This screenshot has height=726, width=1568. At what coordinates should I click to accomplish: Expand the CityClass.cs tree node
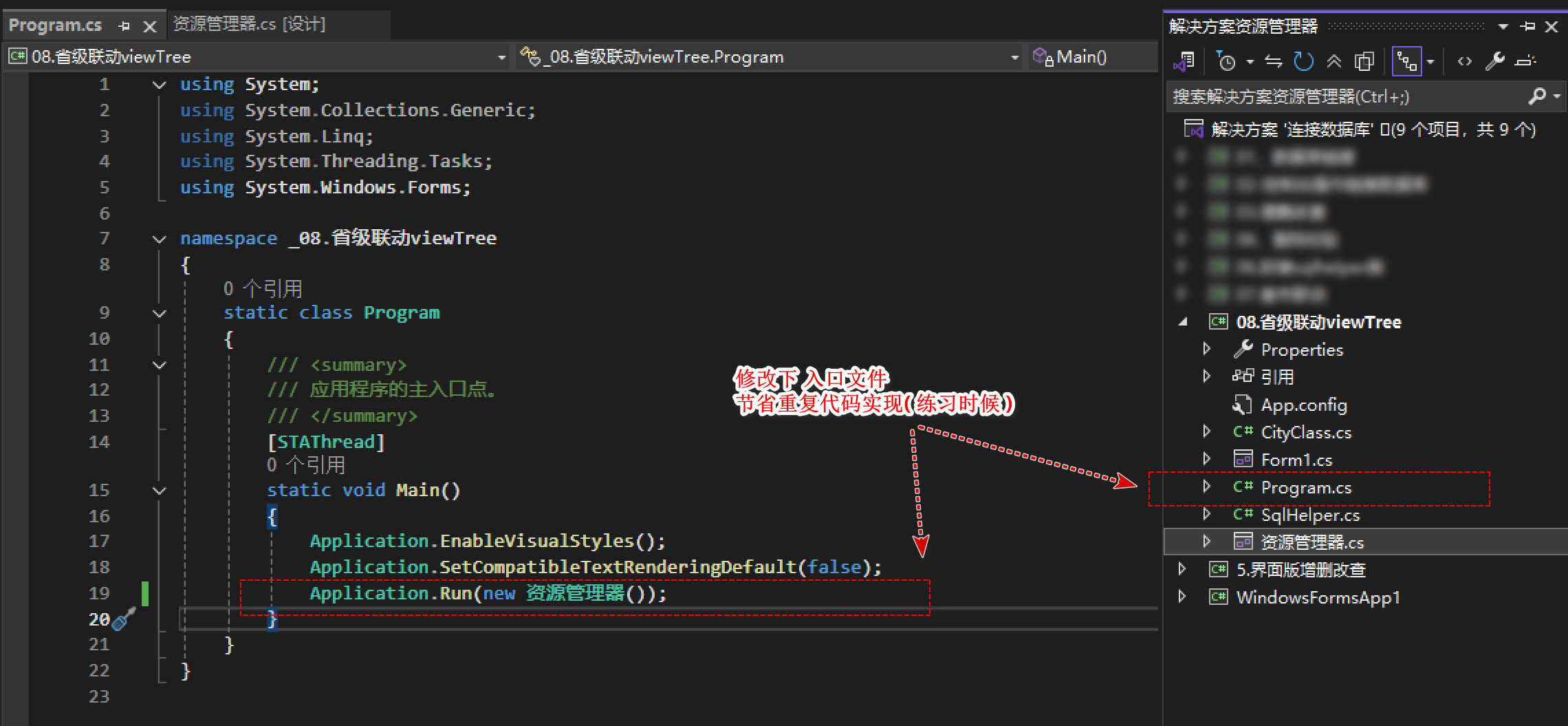tap(1206, 431)
